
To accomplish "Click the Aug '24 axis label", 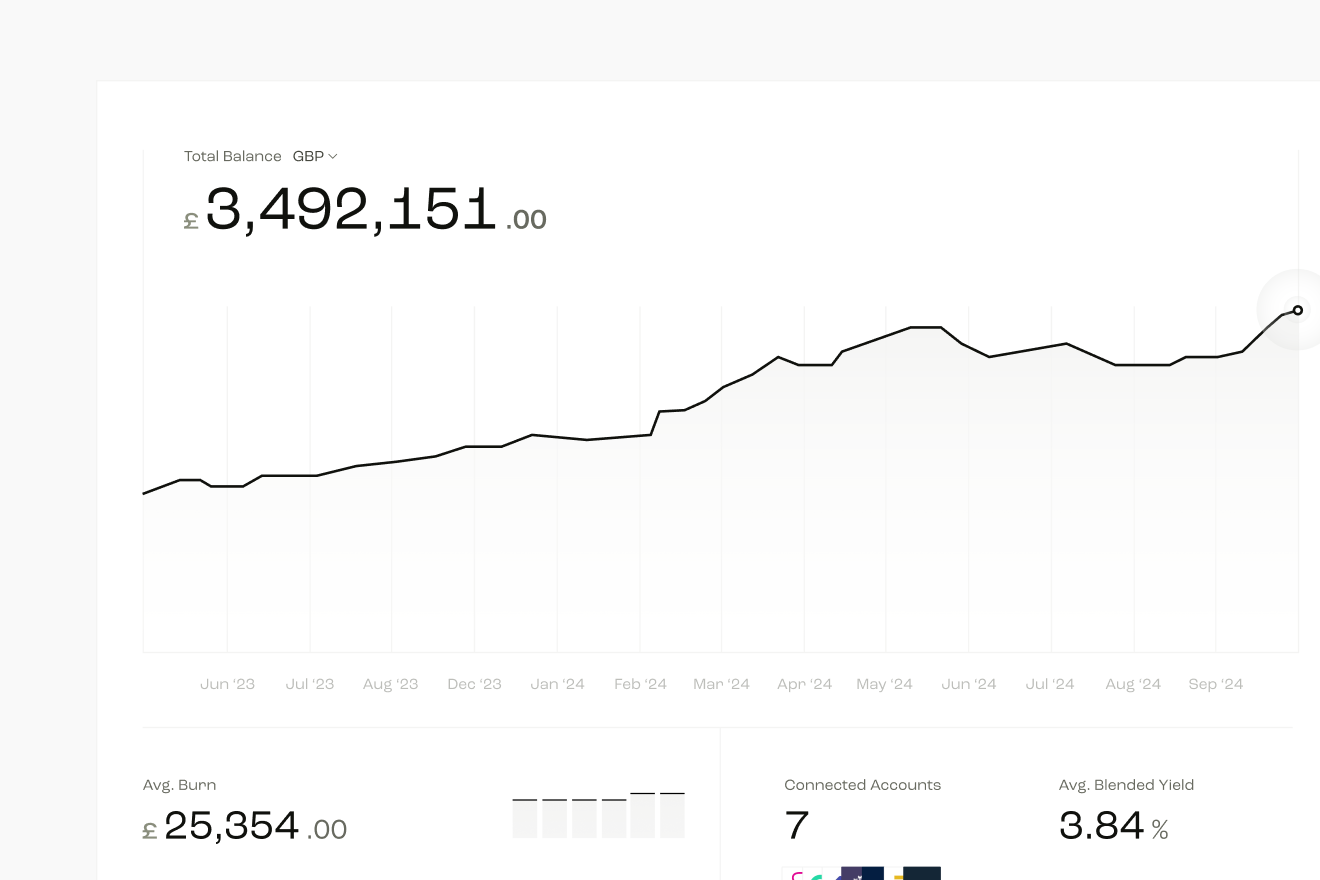I will pos(1133,684).
